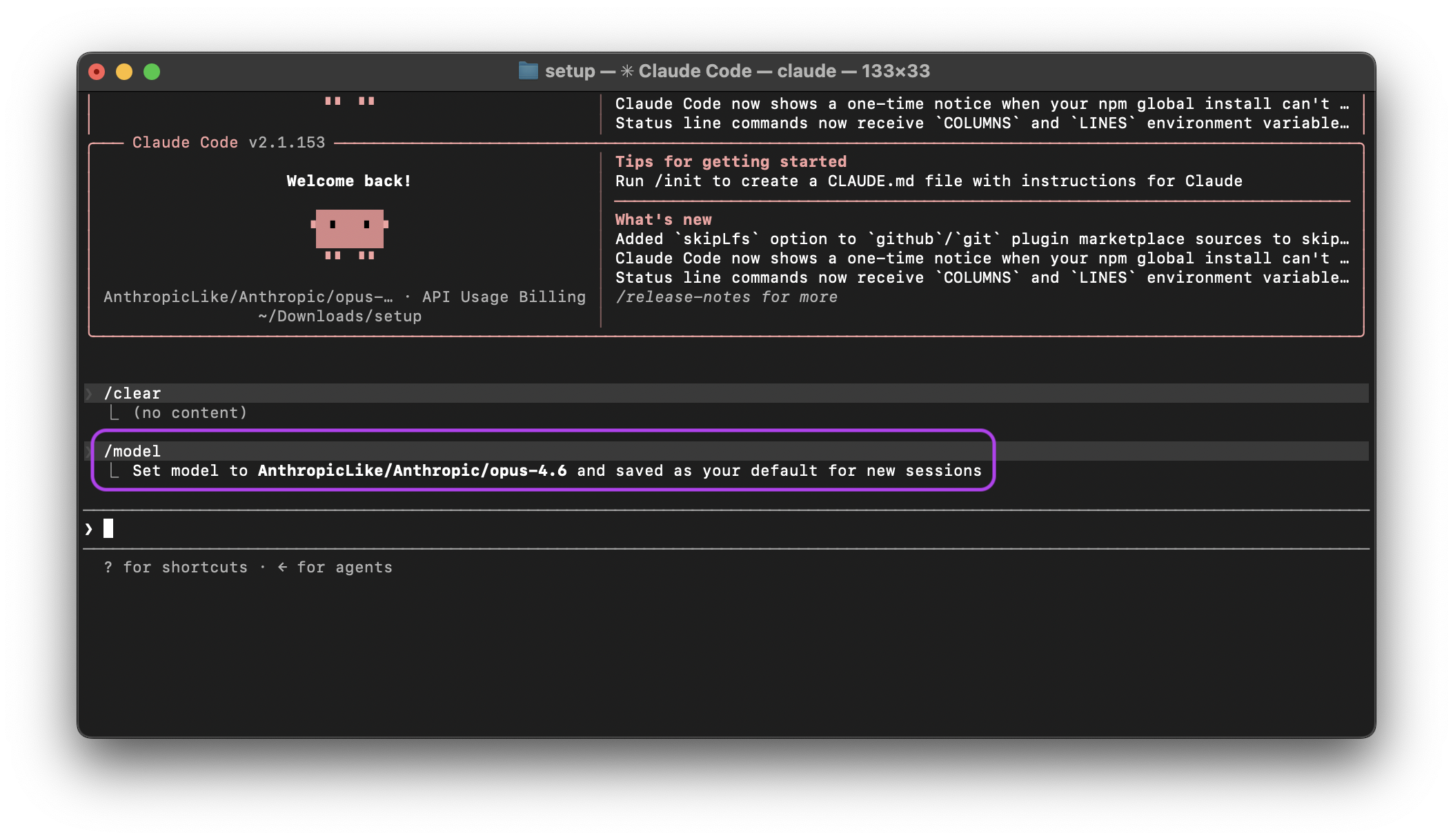This screenshot has width=1453, height=840.
Task: Click the folder icon in the title bar
Action: point(528,70)
